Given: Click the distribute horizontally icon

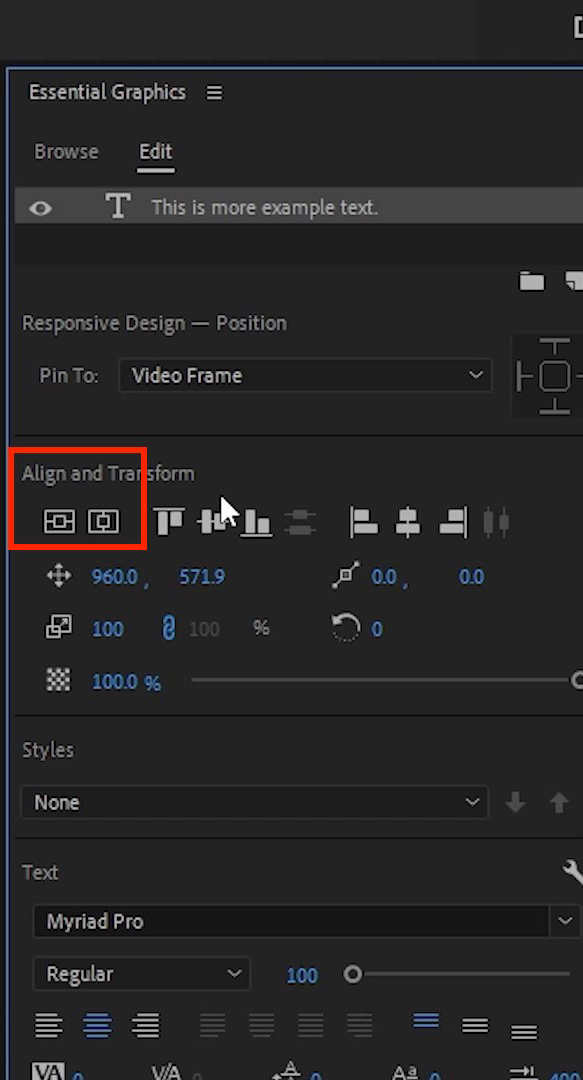Looking at the screenshot, I should pyautogui.click(x=496, y=521).
